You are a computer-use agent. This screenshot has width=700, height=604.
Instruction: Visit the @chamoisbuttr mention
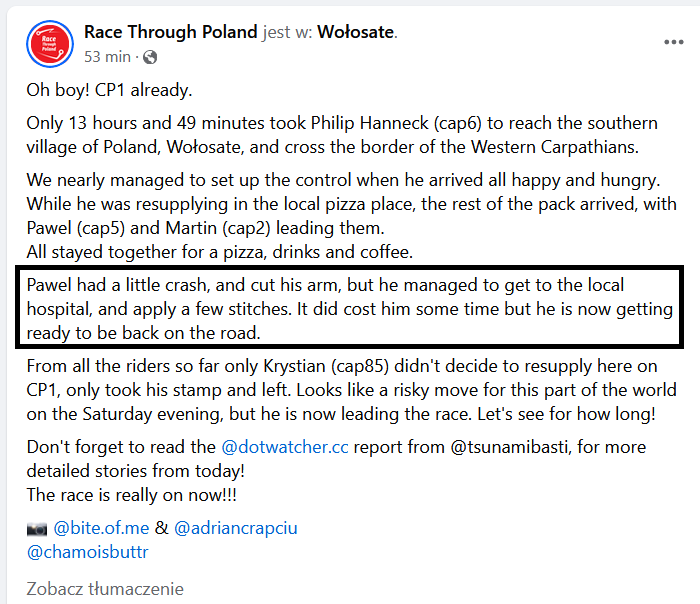[x=88, y=552]
